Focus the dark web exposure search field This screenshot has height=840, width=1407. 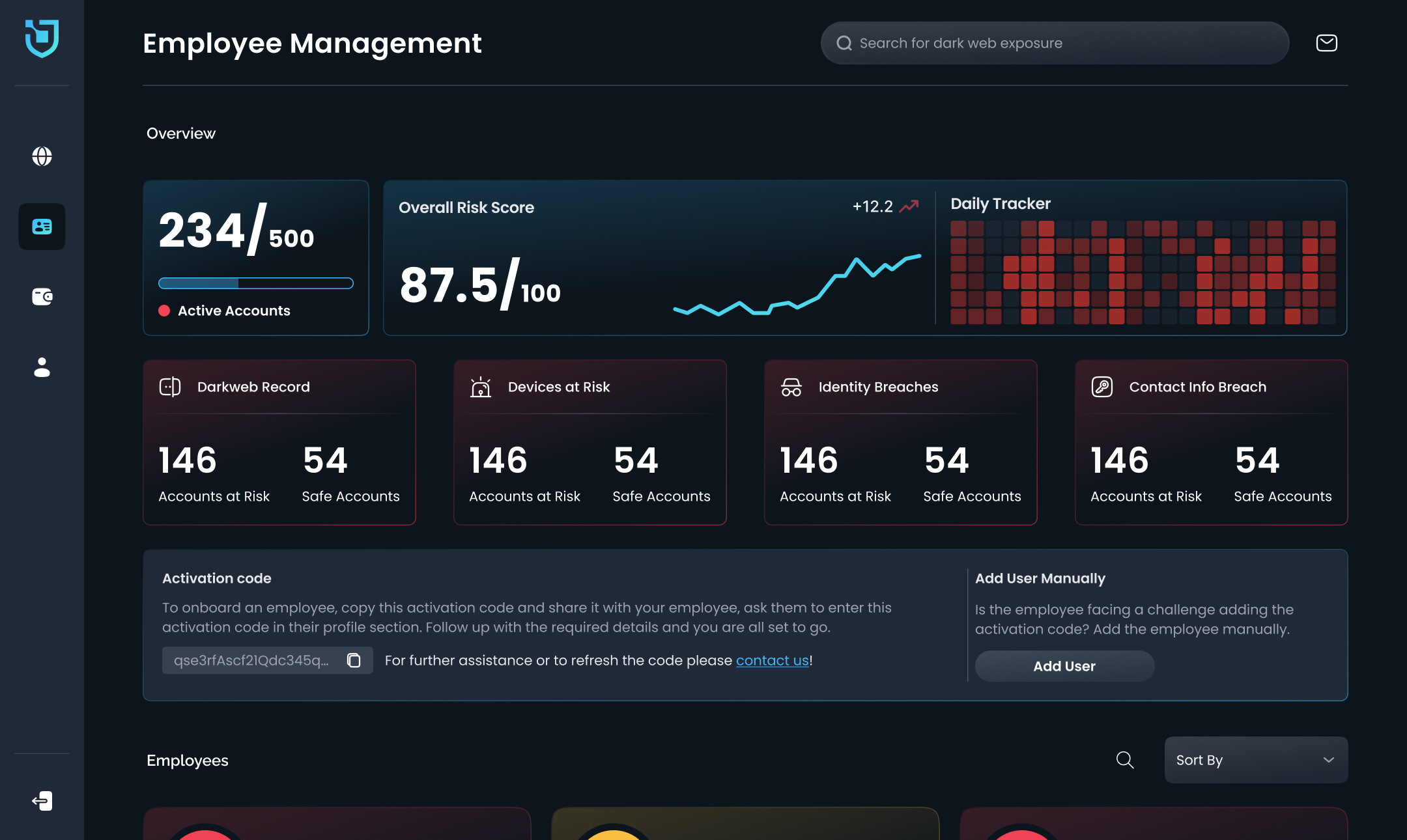1055,43
